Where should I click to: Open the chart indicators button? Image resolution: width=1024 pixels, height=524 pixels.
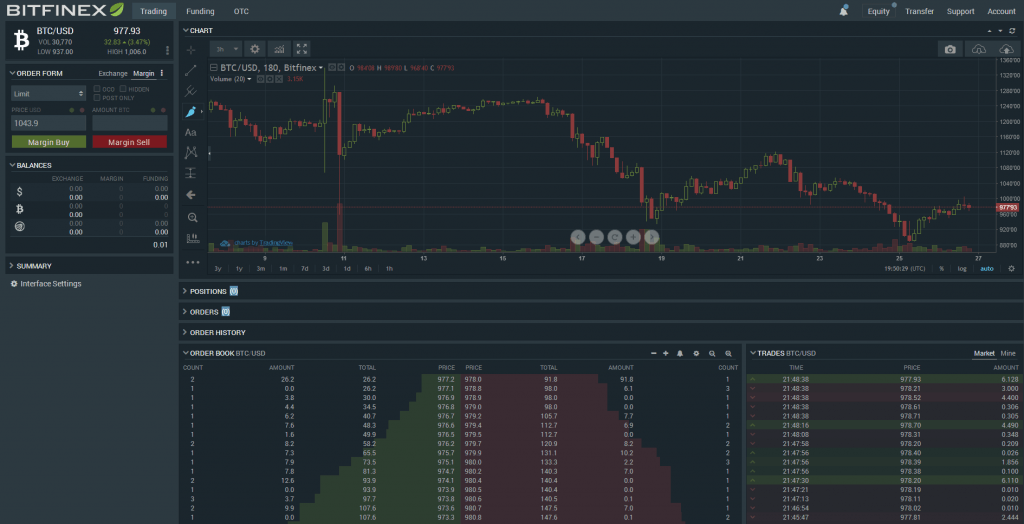click(x=279, y=48)
